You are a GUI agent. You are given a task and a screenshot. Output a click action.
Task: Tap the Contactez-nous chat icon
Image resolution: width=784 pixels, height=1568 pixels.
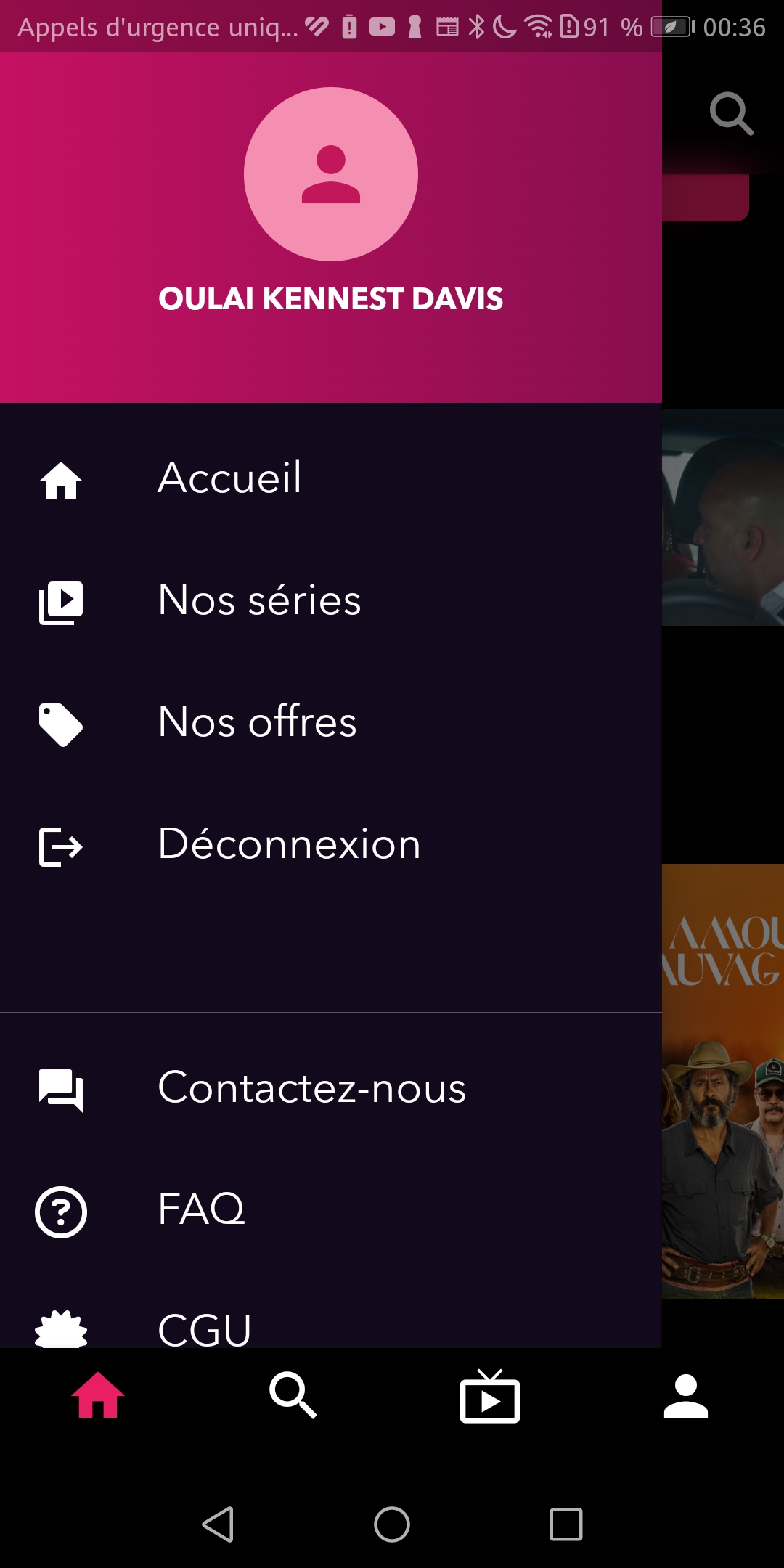click(61, 1087)
